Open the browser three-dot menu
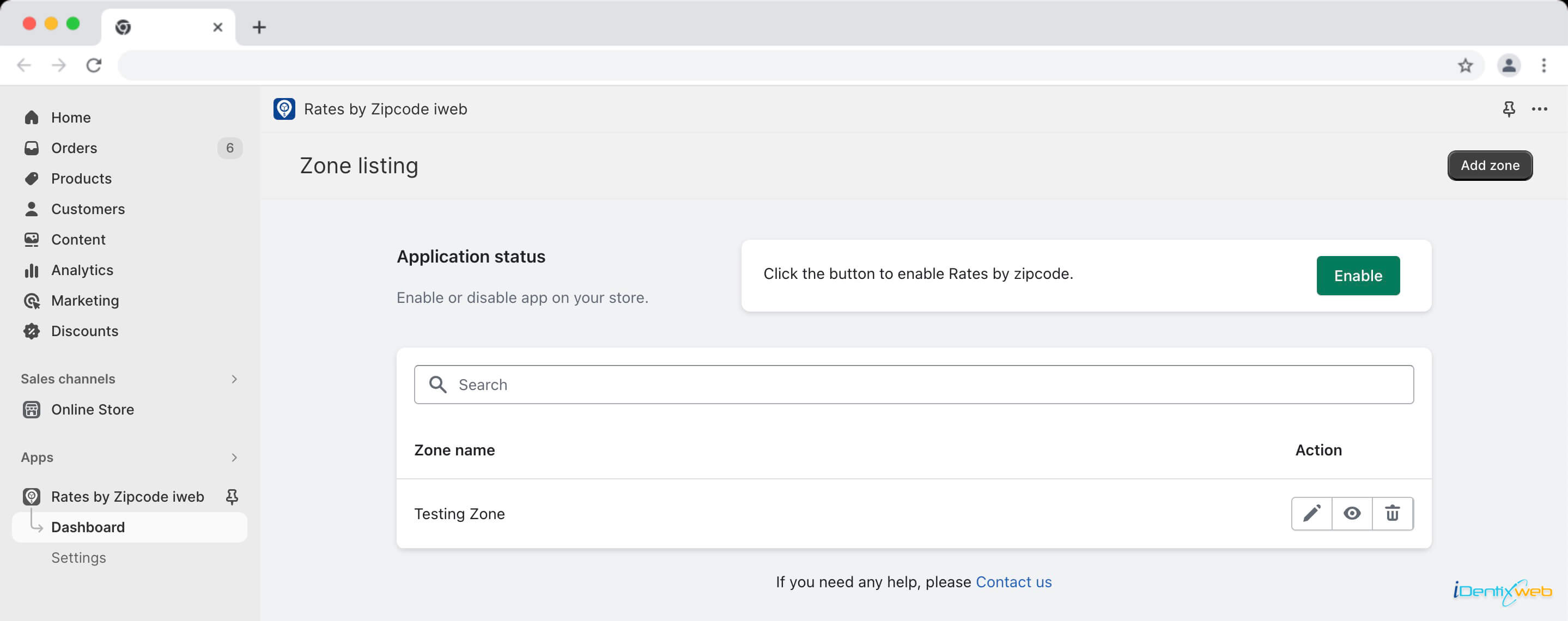 (1543, 65)
